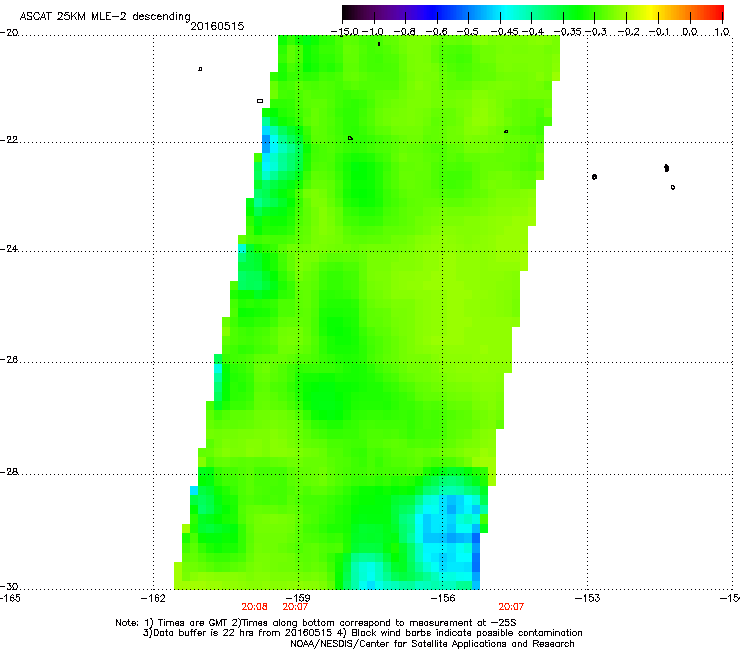Click the -0.35 colorbar label
This screenshot has height=650, width=740.
click(568, 32)
